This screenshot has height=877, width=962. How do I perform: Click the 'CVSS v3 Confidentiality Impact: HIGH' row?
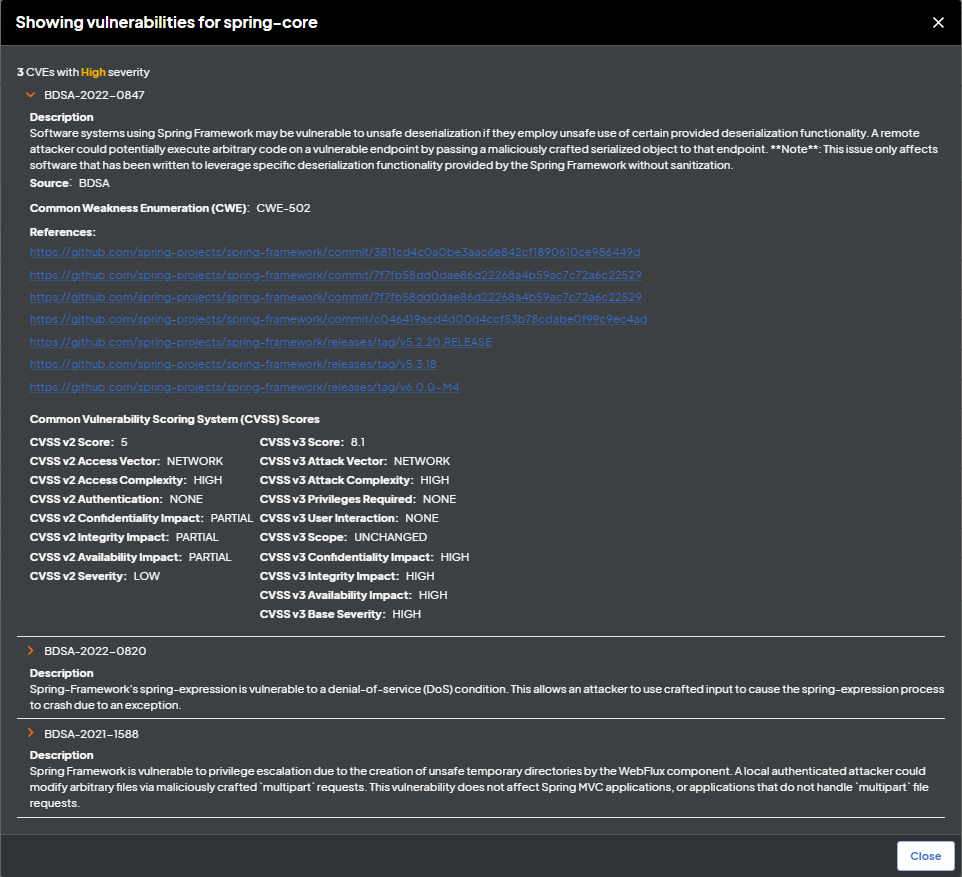pos(364,557)
